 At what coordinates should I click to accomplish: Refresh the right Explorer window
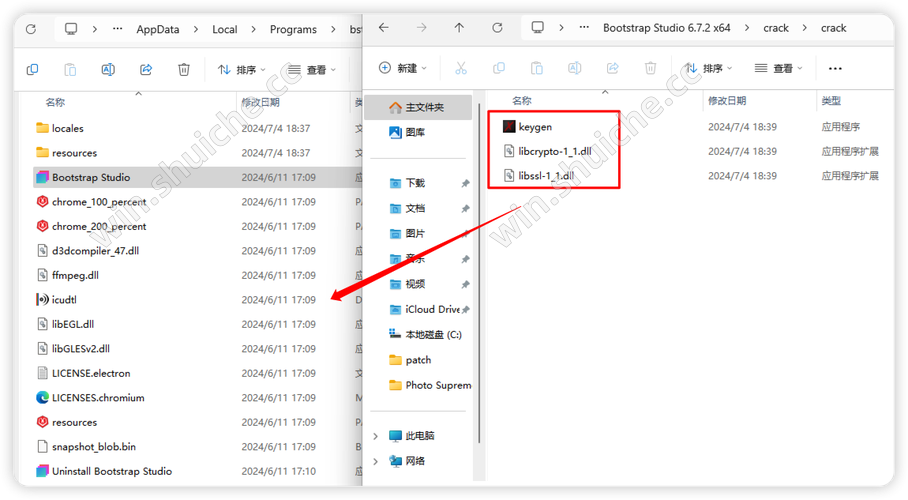coord(497,27)
